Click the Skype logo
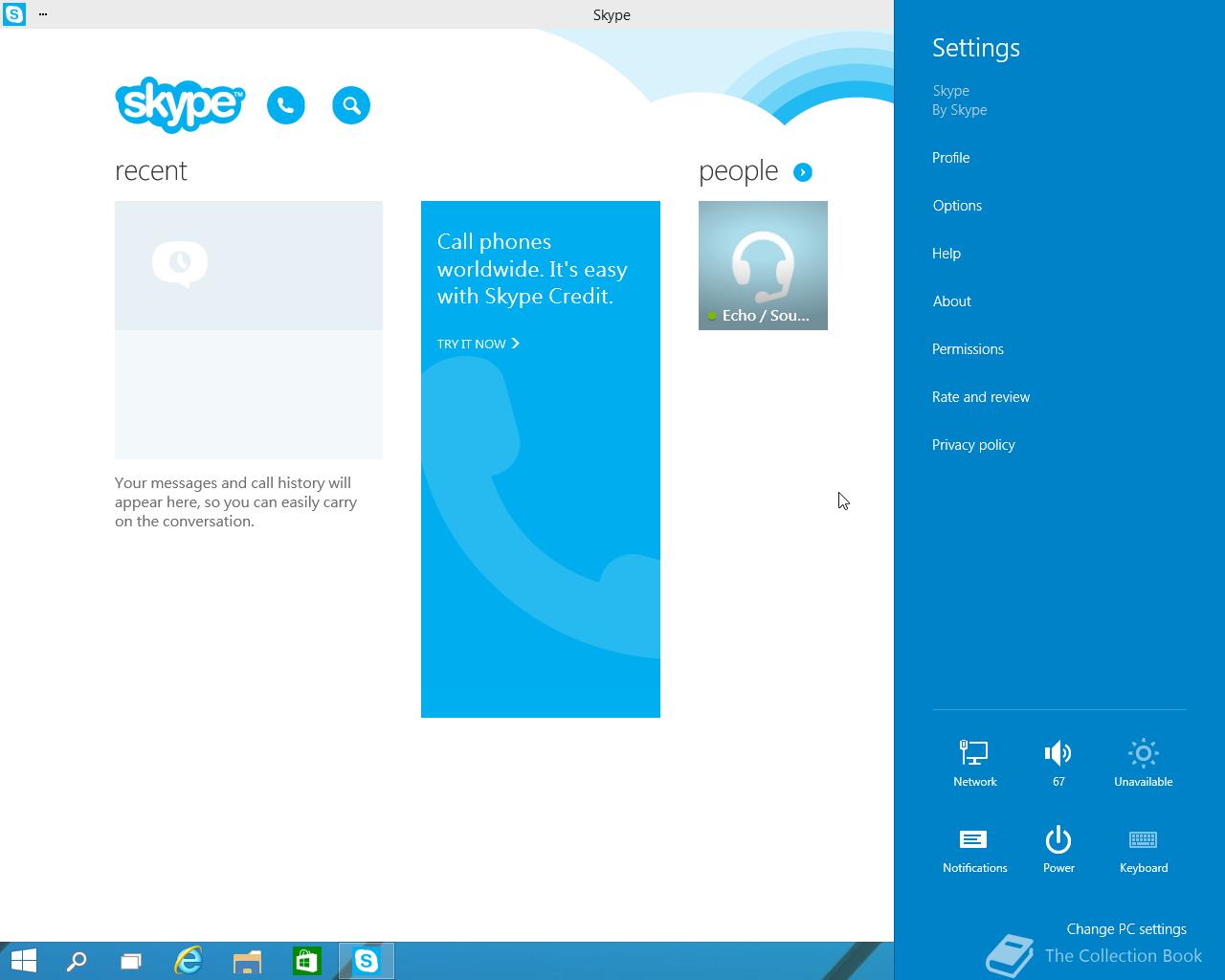This screenshot has width=1225, height=980. coord(180,104)
